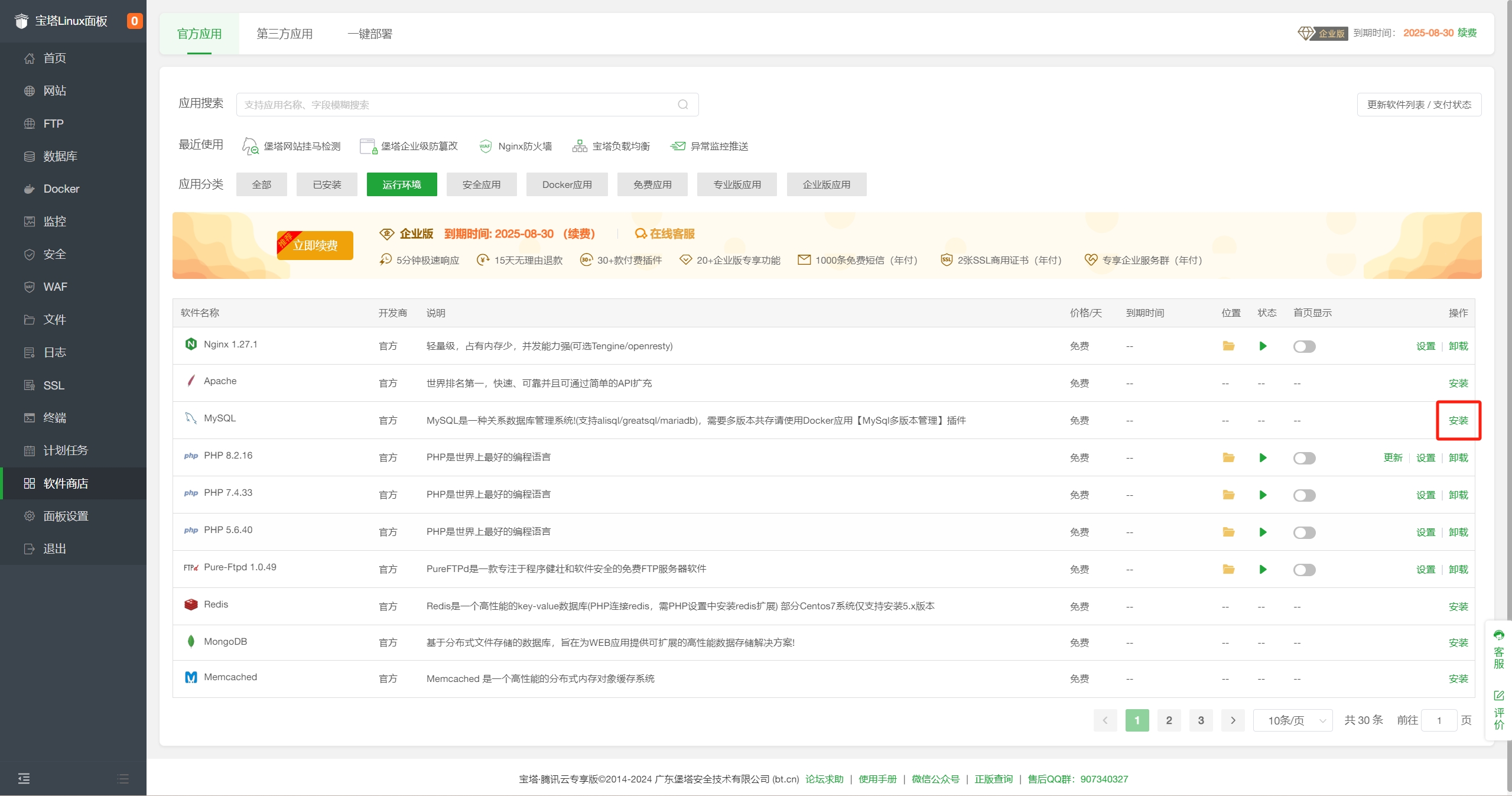This screenshot has width=1512, height=796.
Task: Click the orange notification badge in the header
Action: tap(134, 21)
